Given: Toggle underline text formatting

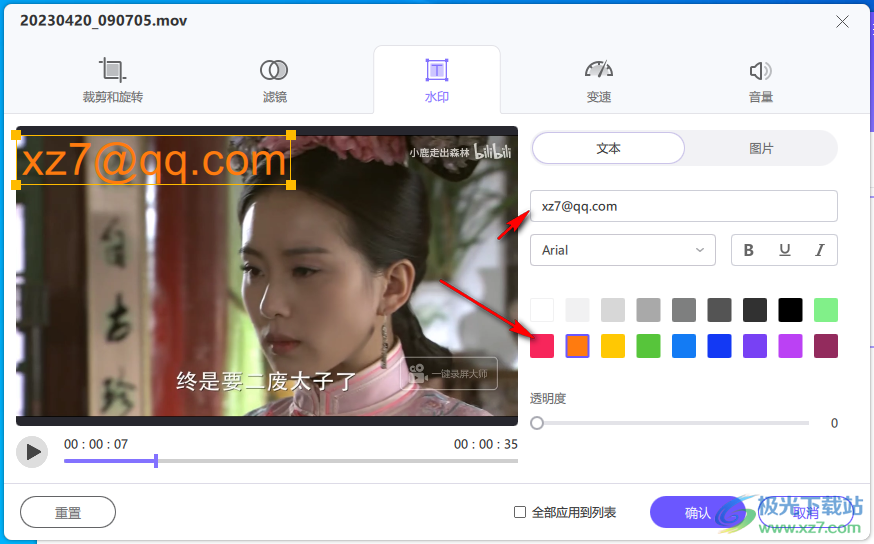Looking at the screenshot, I should pyautogui.click(x=784, y=250).
